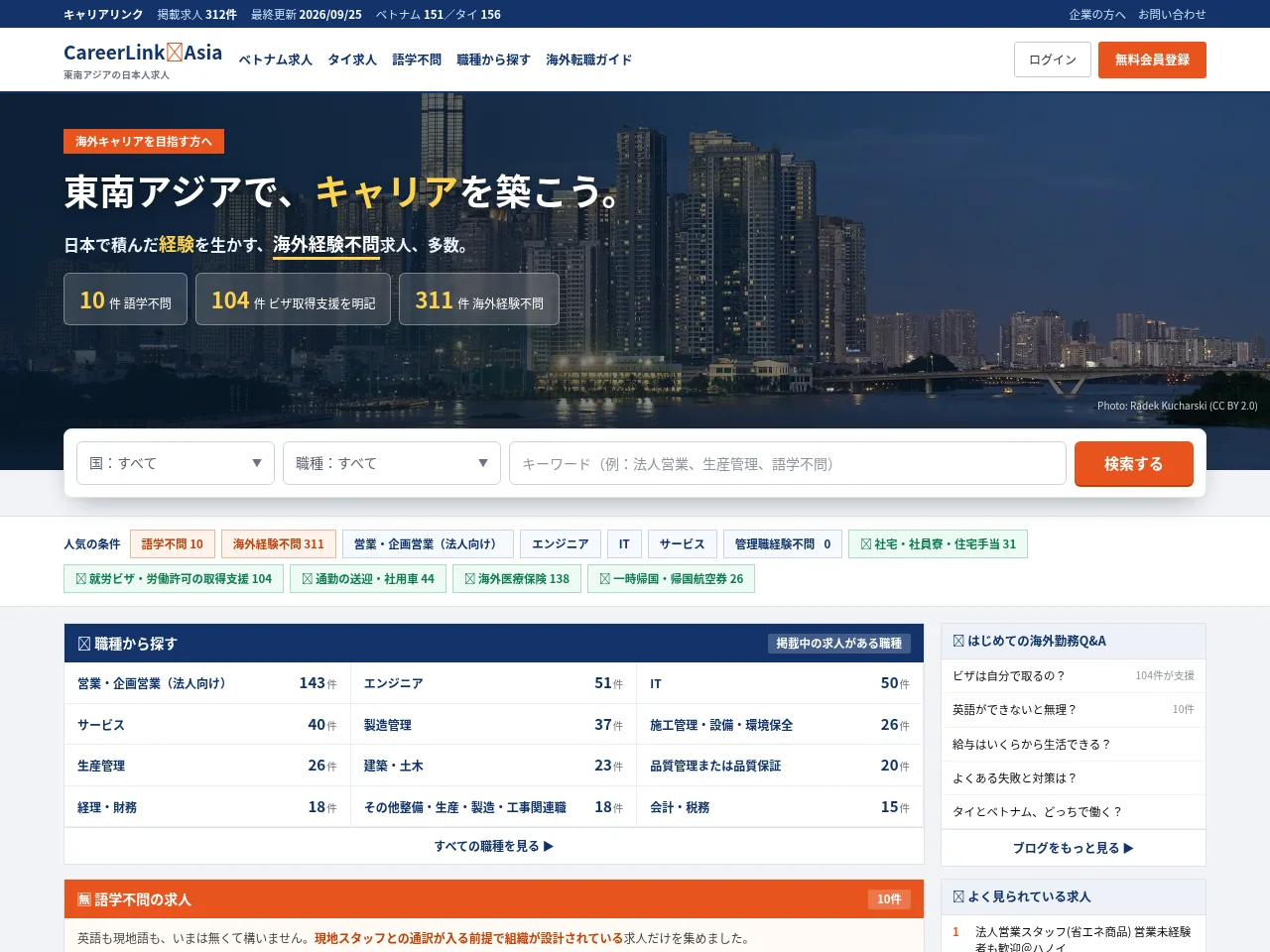This screenshot has height=952, width=1270.
Task: Click the 海外経験不問 311 popular tag
Action: 279,543
